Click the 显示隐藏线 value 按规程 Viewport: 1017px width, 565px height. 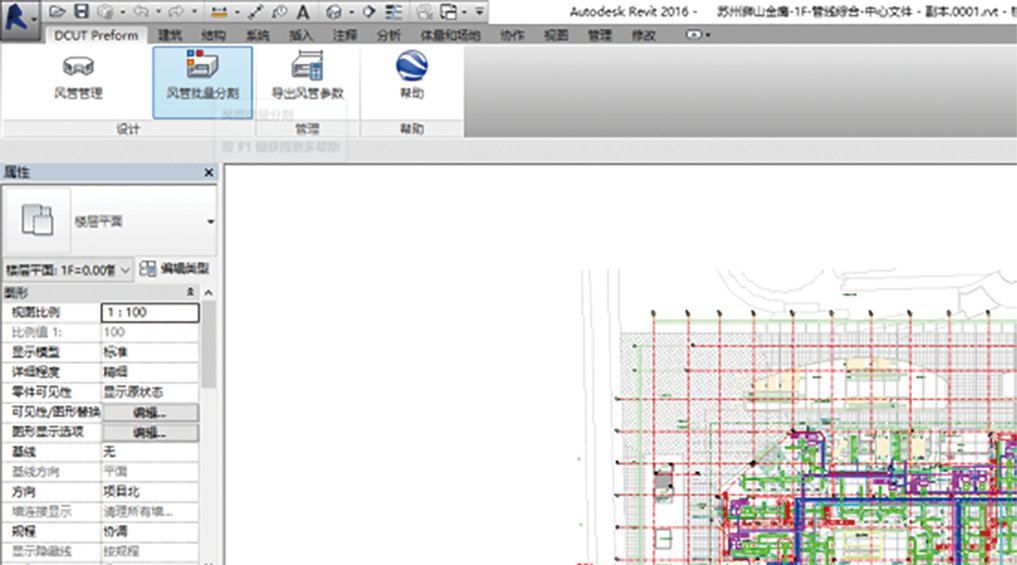point(150,551)
